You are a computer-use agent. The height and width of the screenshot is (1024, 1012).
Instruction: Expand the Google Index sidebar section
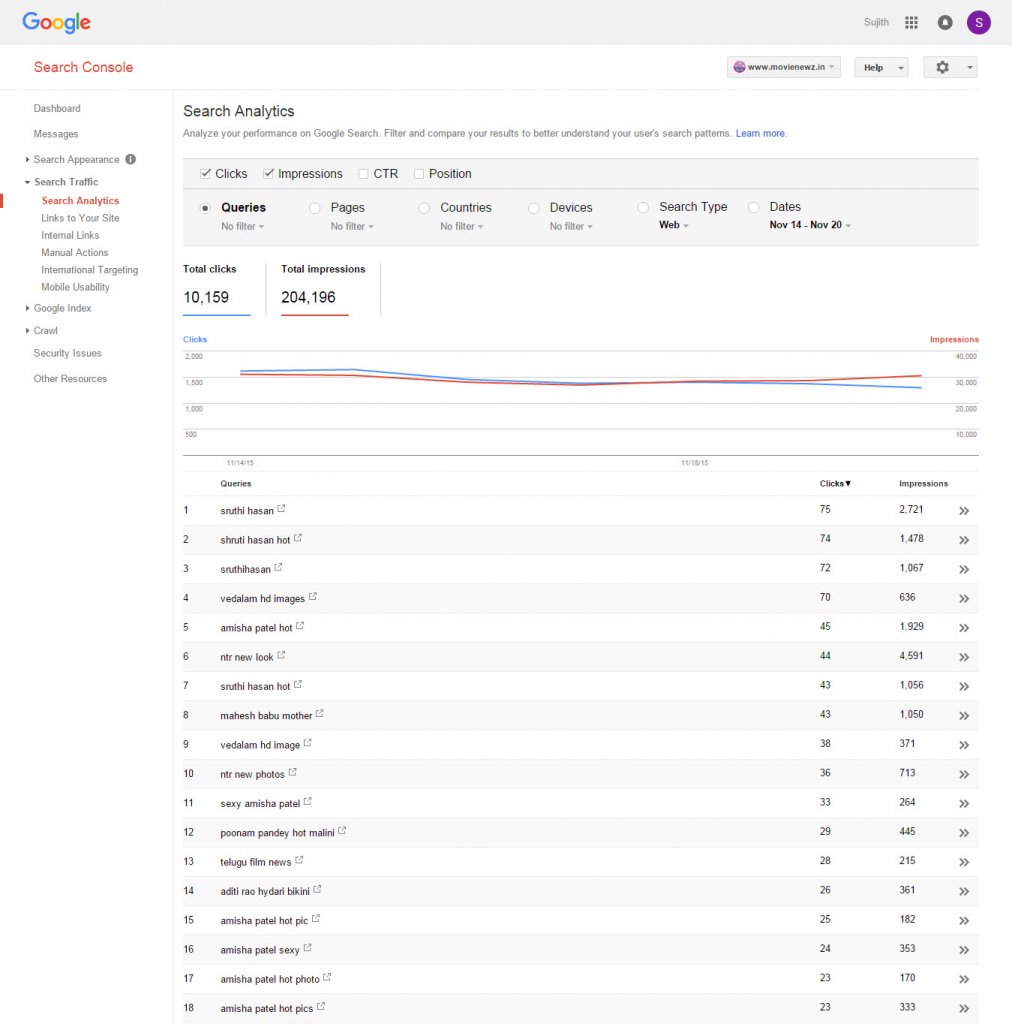click(62, 308)
